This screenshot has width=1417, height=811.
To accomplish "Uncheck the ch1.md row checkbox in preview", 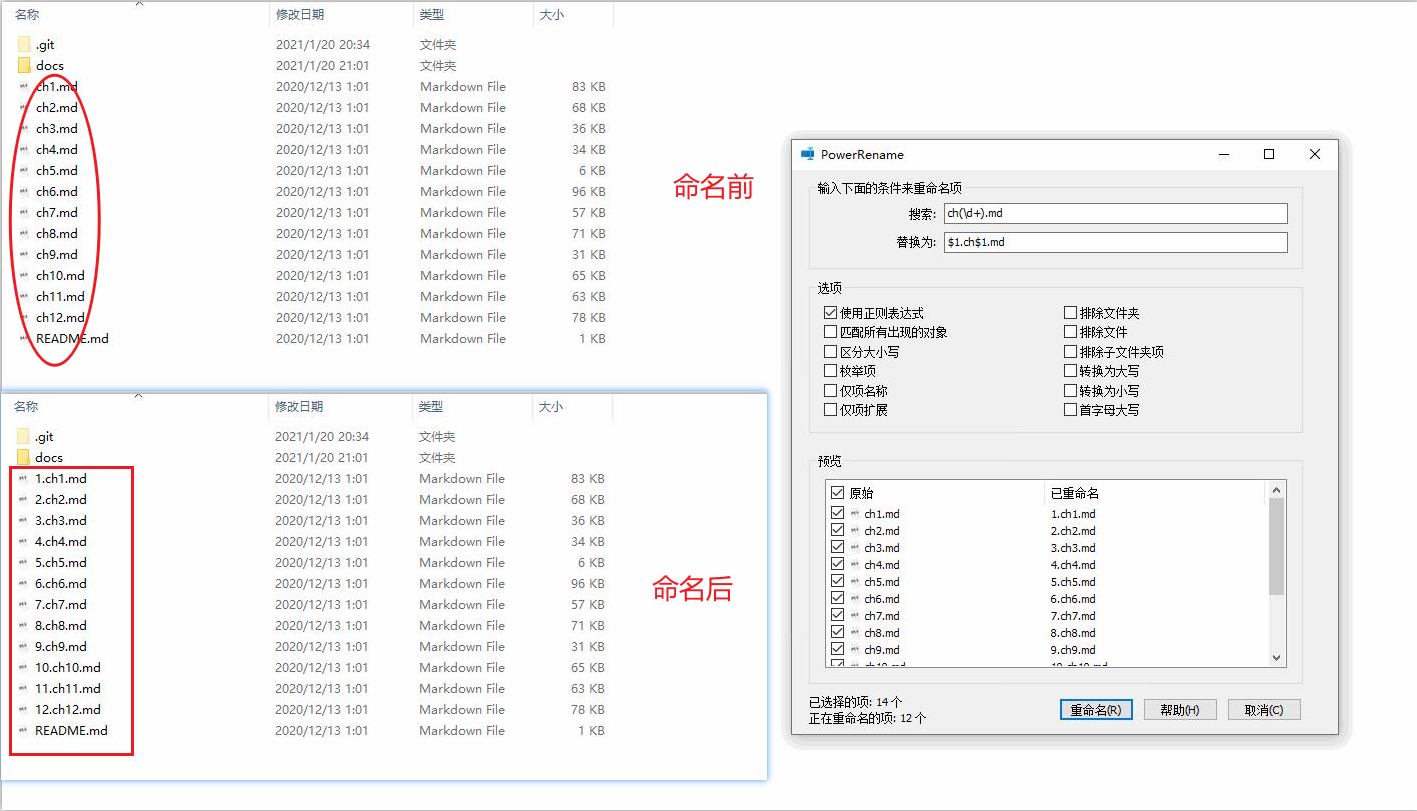I will click(837, 513).
